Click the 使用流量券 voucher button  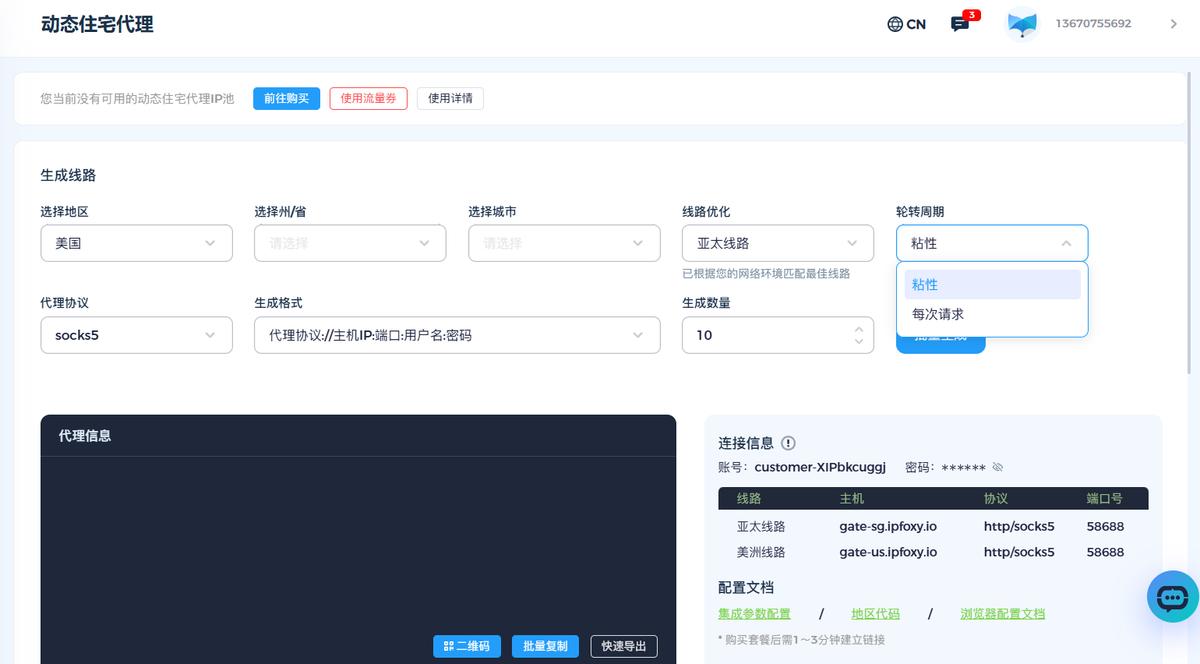pos(368,98)
